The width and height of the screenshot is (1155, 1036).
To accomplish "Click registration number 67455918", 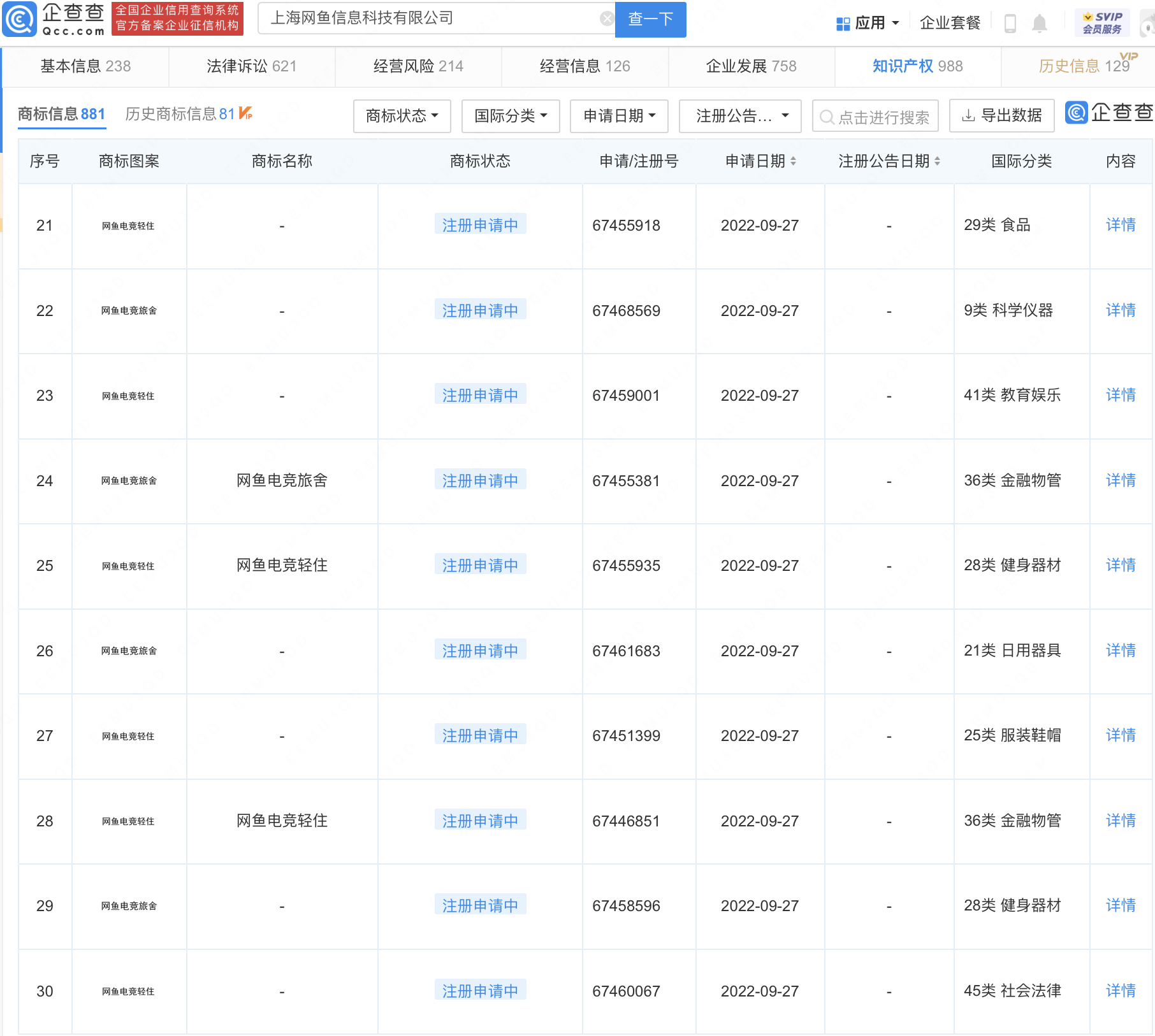I will pos(626,226).
